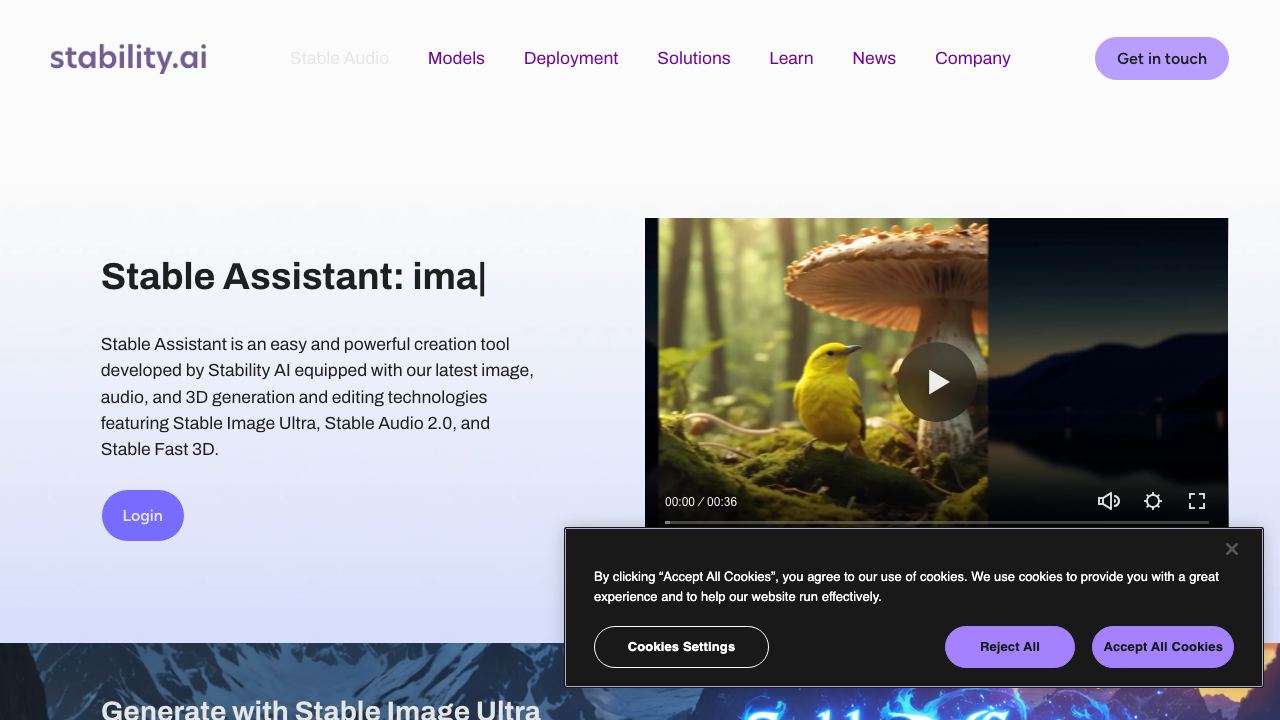The width and height of the screenshot is (1280, 720).
Task: Click Reject All cookies
Action: click(x=1010, y=647)
